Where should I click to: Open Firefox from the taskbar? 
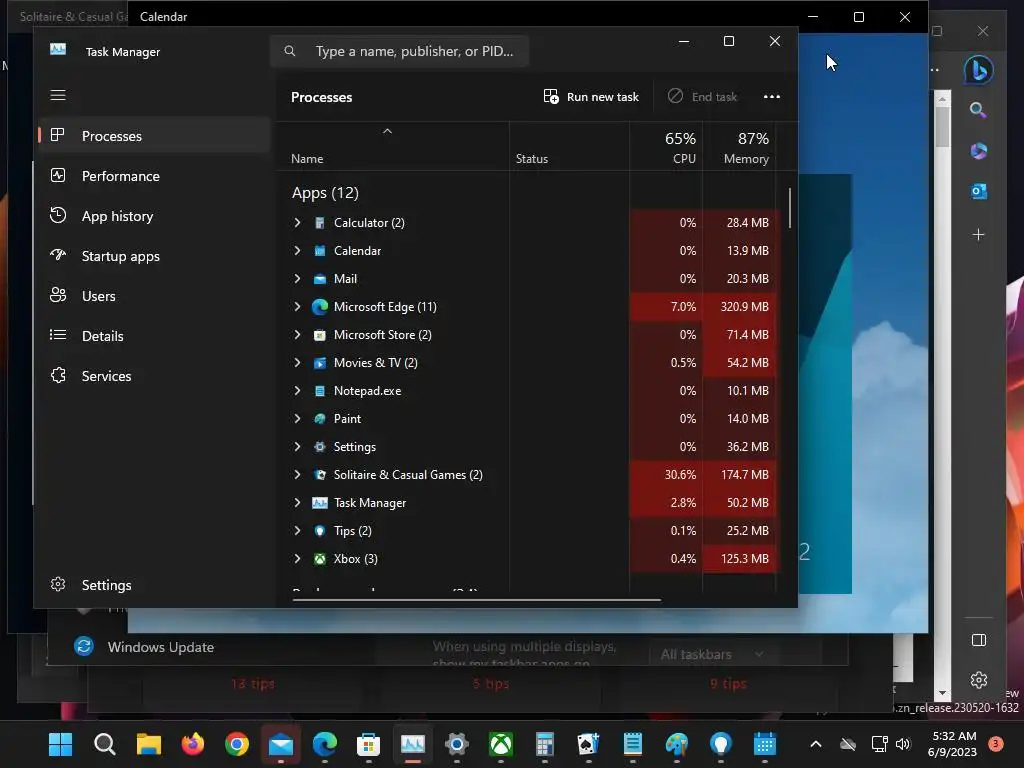click(x=193, y=744)
